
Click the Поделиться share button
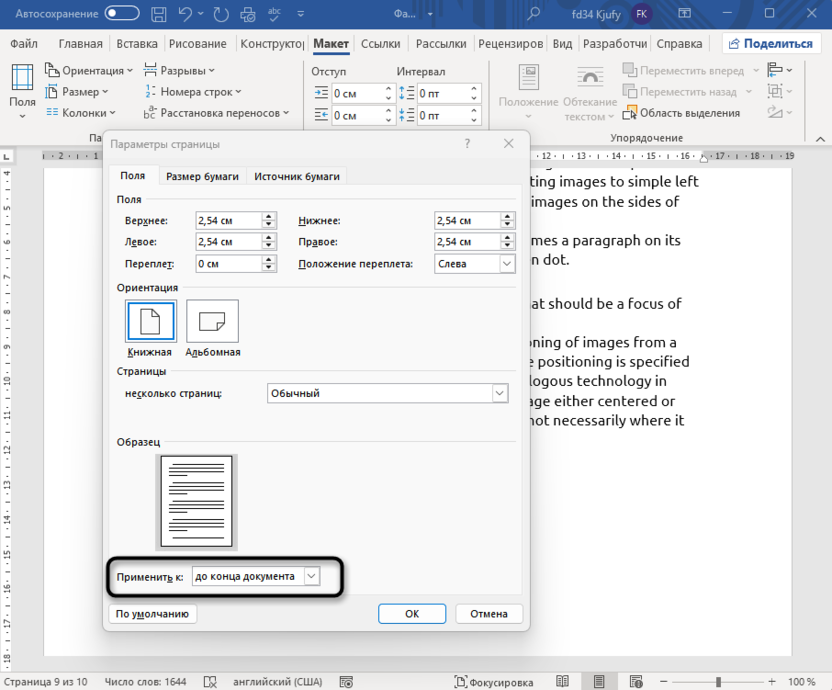771,44
